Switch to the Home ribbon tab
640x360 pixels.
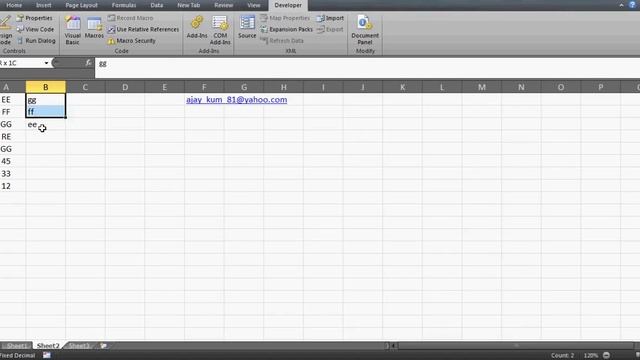14,5
